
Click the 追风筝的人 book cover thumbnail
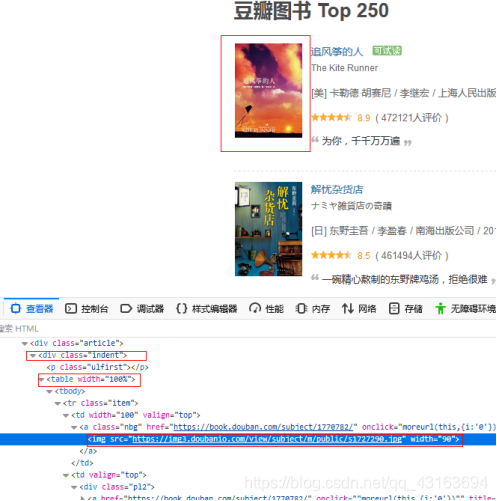pyautogui.click(x=268, y=90)
